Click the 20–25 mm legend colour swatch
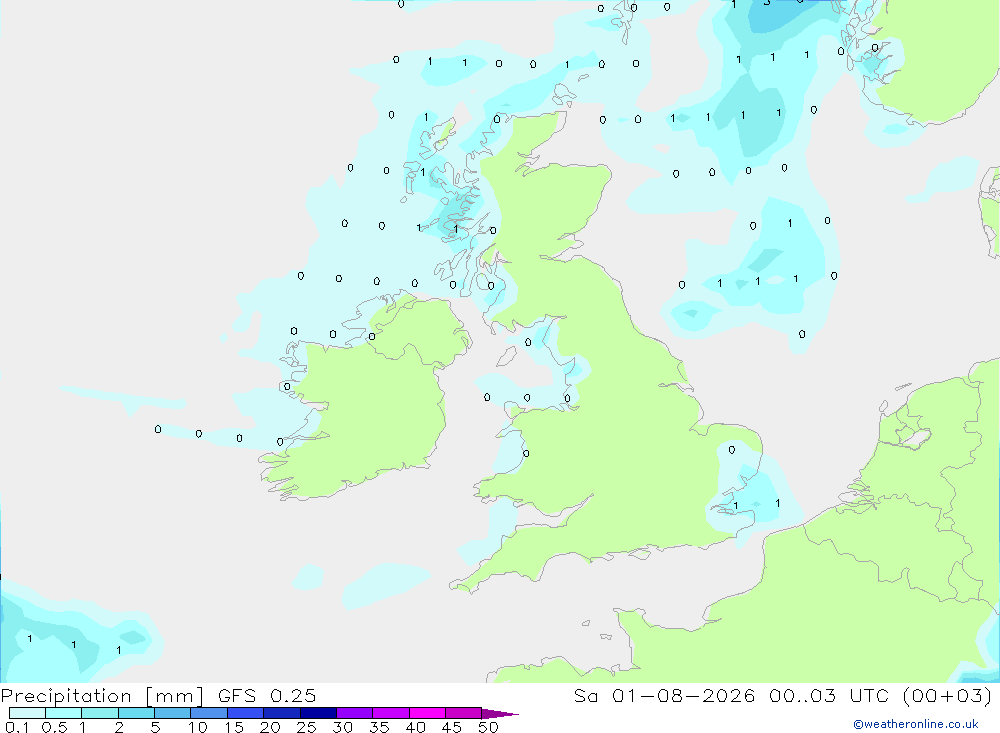Screen dimensions: 1000x733 click(281, 713)
